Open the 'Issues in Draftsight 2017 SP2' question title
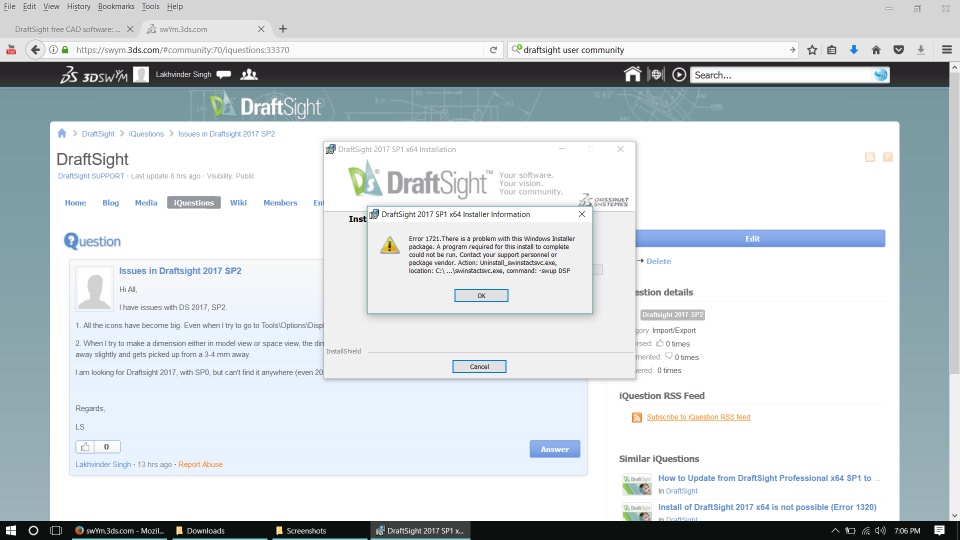The width and height of the screenshot is (960, 540). pyautogui.click(x=180, y=271)
